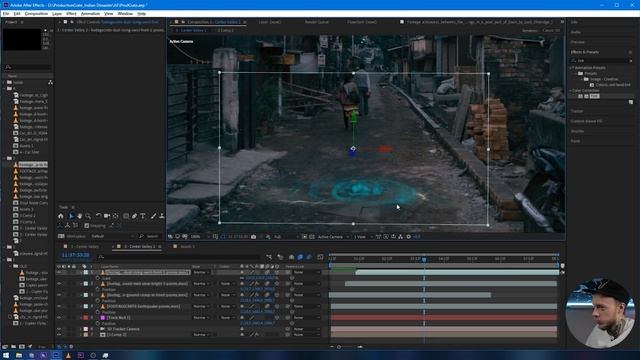Hide the 3D Tracker Camera layer
The image size is (640, 360).
point(59,329)
